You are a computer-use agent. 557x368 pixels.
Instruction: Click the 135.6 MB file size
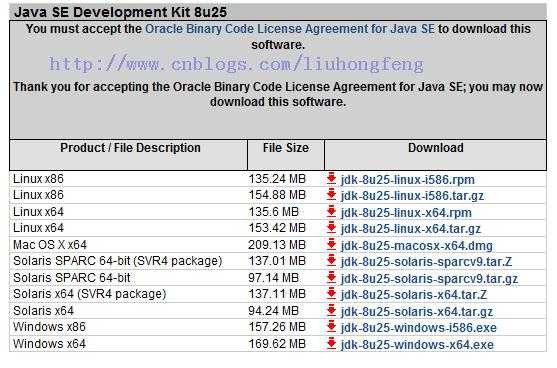(x=274, y=212)
